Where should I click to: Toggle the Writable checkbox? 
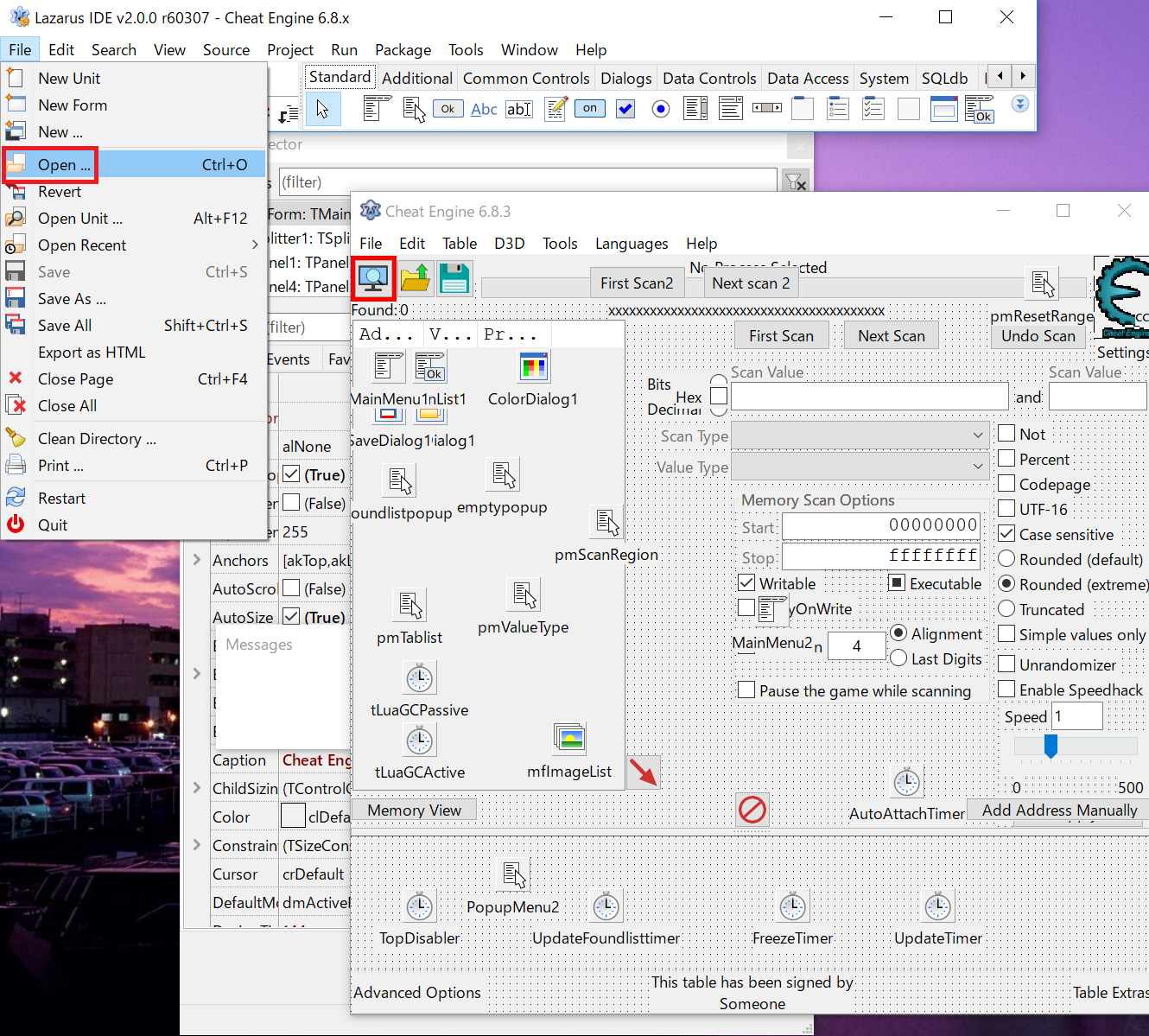pos(746,583)
